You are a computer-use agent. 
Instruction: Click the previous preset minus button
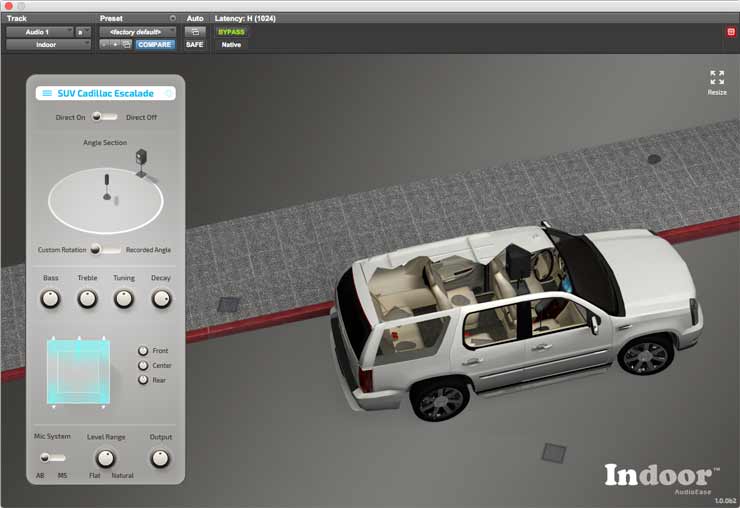point(105,44)
